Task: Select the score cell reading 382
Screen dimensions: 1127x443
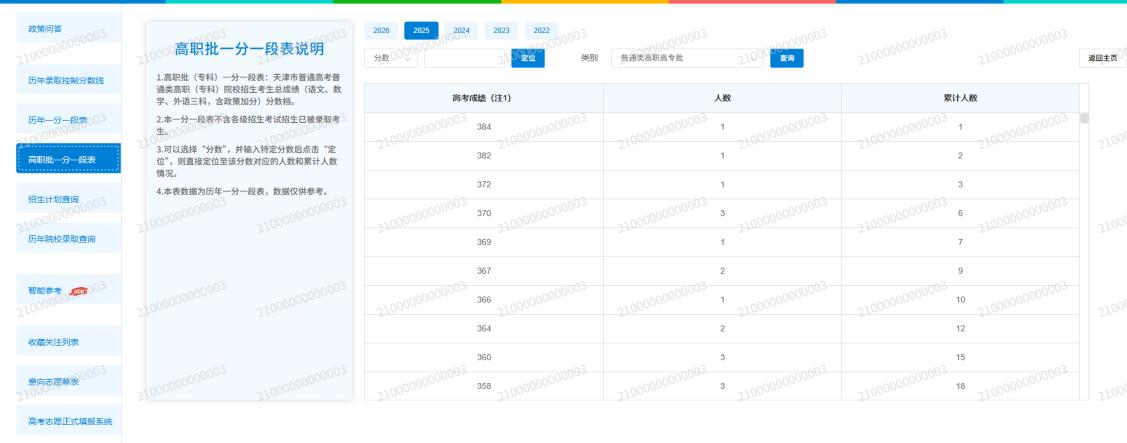Action: click(484, 156)
